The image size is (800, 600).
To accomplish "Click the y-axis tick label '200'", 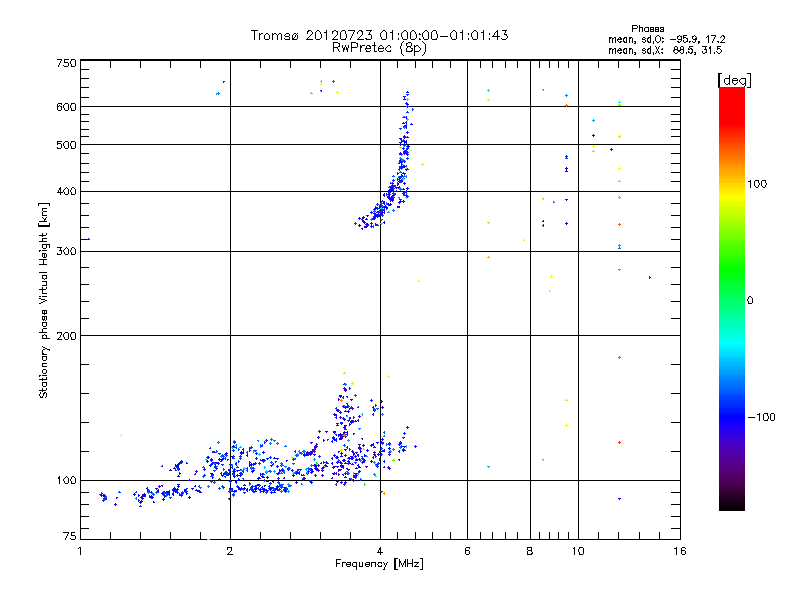I will tap(66, 336).
